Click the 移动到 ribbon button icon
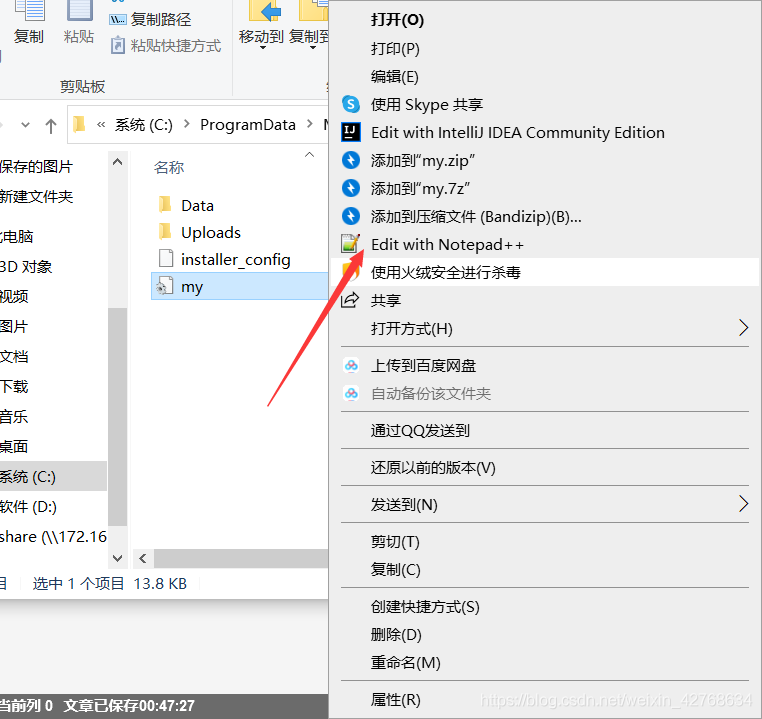Screen dimensions: 762x719 tap(265, 11)
